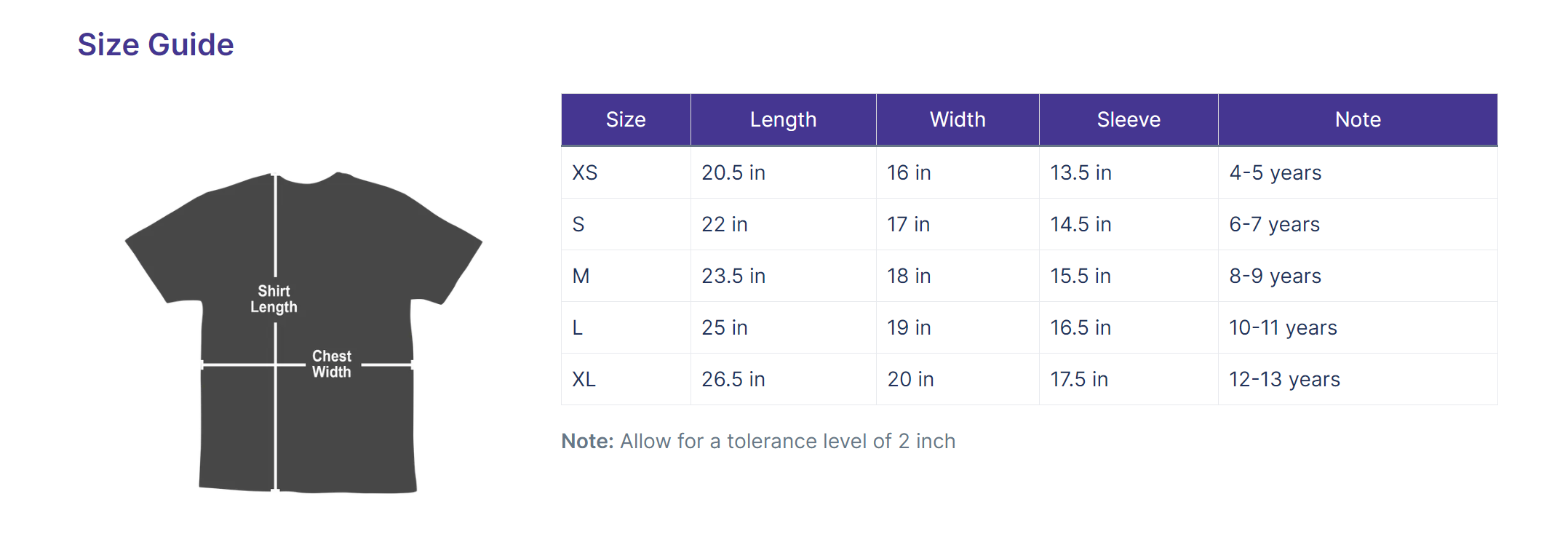Click the Shirt Length label on shirt

tap(274, 299)
